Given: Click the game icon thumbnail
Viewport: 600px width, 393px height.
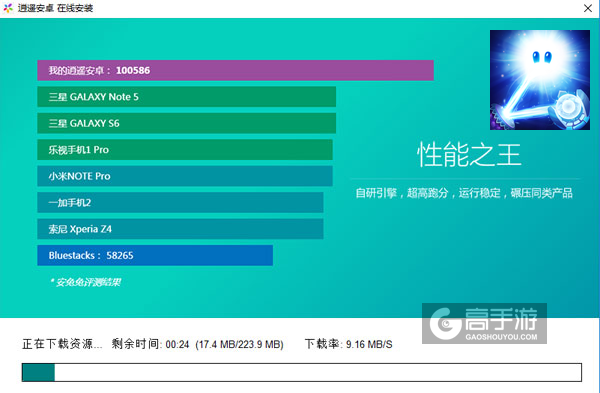Looking at the screenshot, I should tap(540, 80).
